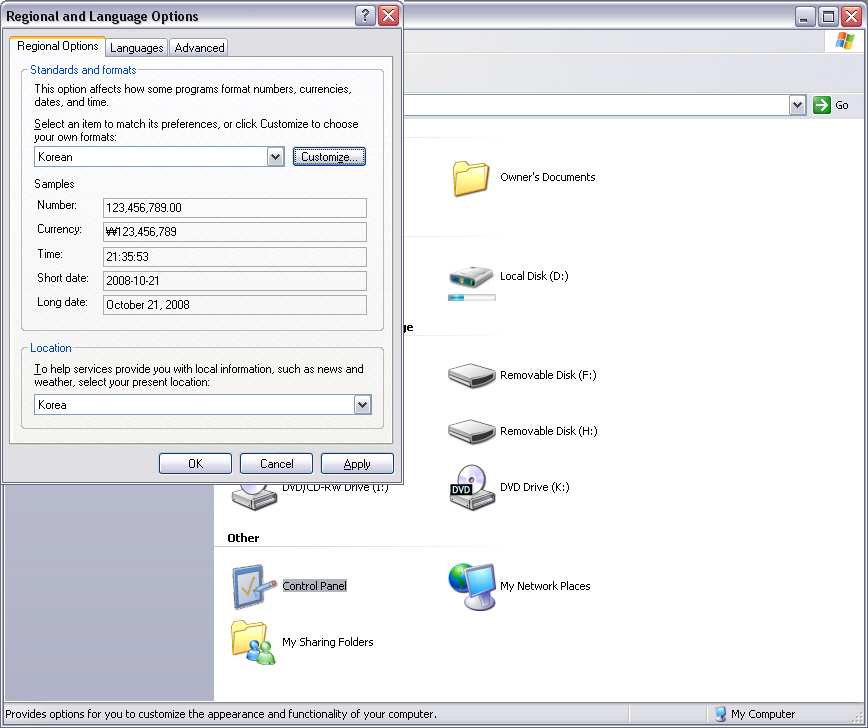Click the Short date sample field

[235, 281]
